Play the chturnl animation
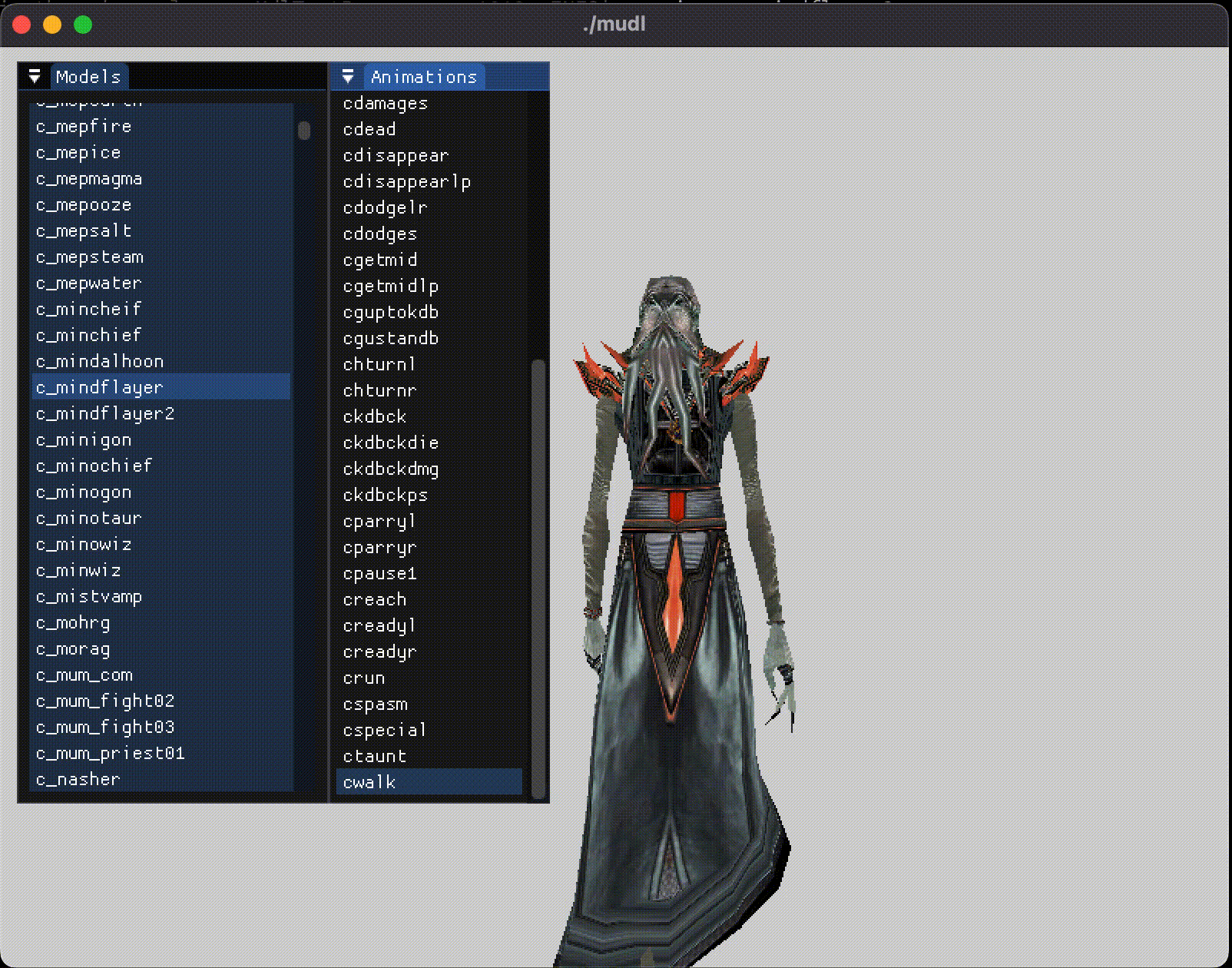The height and width of the screenshot is (968, 1232). point(429,364)
